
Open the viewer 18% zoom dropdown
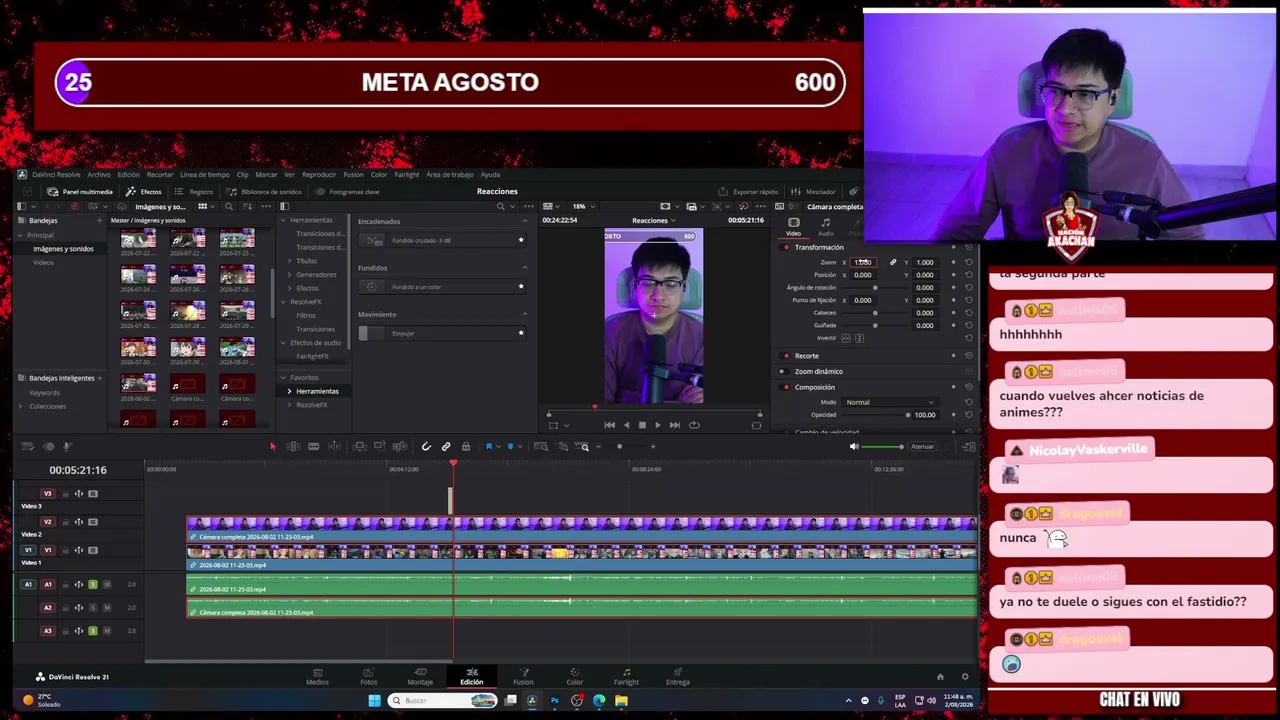pyautogui.click(x=582, y=207)
